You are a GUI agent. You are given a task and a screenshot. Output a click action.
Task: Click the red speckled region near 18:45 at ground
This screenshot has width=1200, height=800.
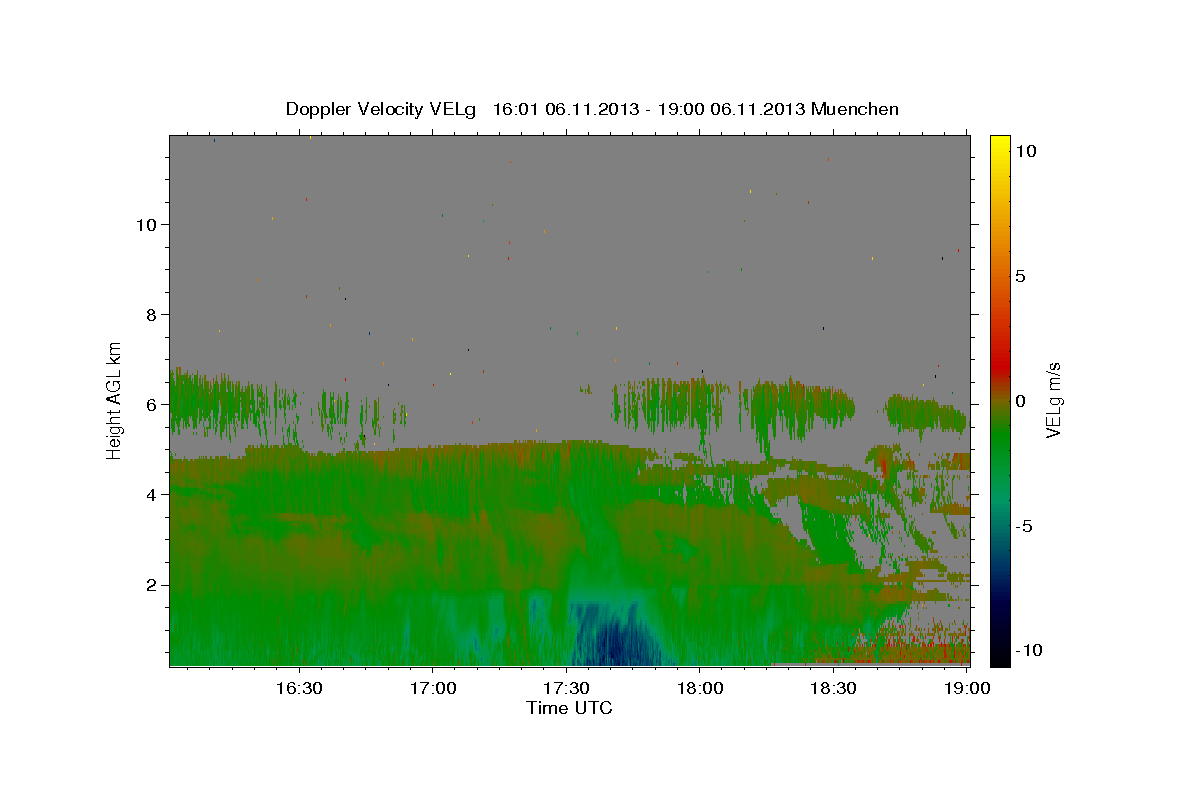(x=895, y=650)
